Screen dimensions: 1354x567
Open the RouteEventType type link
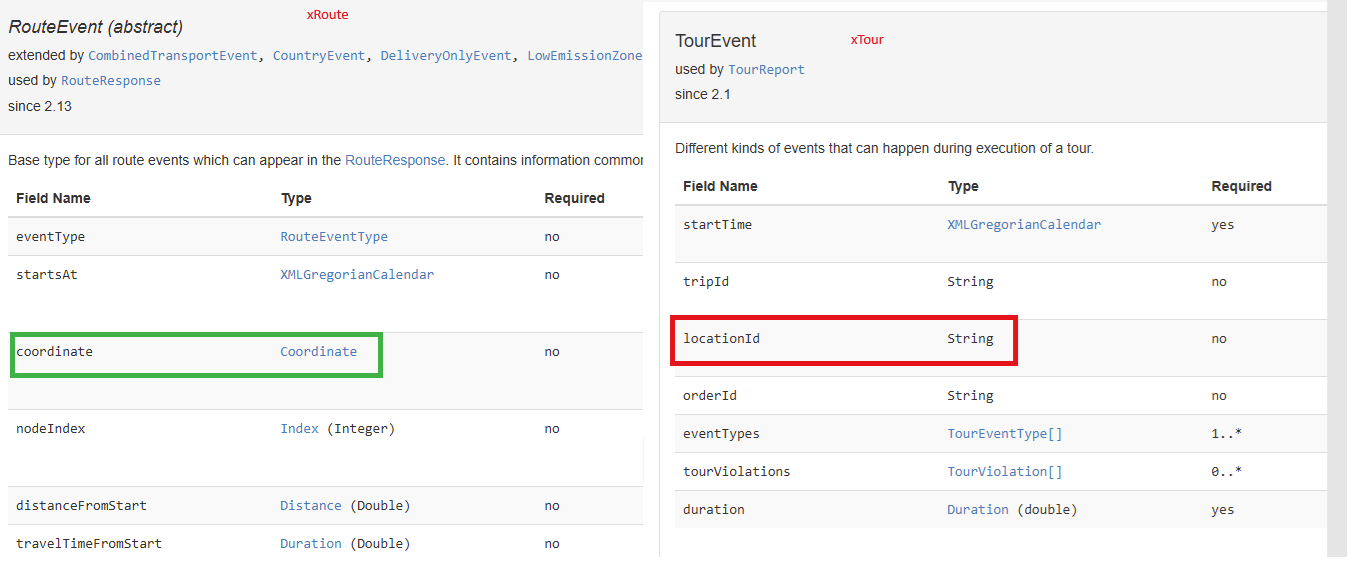tap(334, 237)
